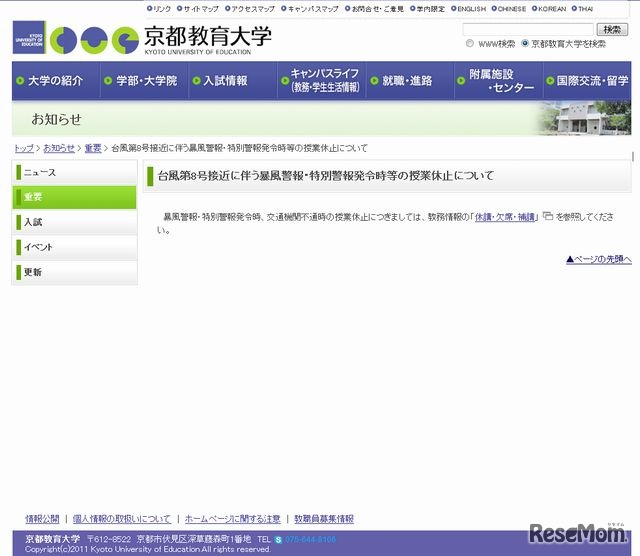Click the トップ breadcrumb link

tap(24, 148)
